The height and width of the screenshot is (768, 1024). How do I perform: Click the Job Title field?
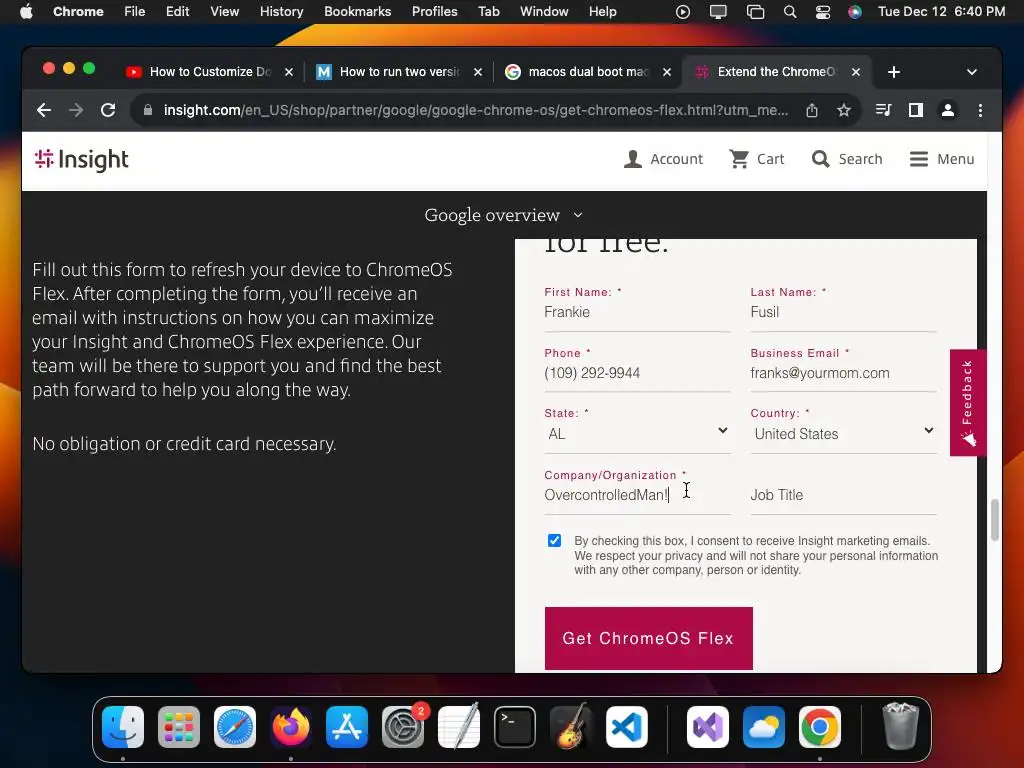click(844, 495)
